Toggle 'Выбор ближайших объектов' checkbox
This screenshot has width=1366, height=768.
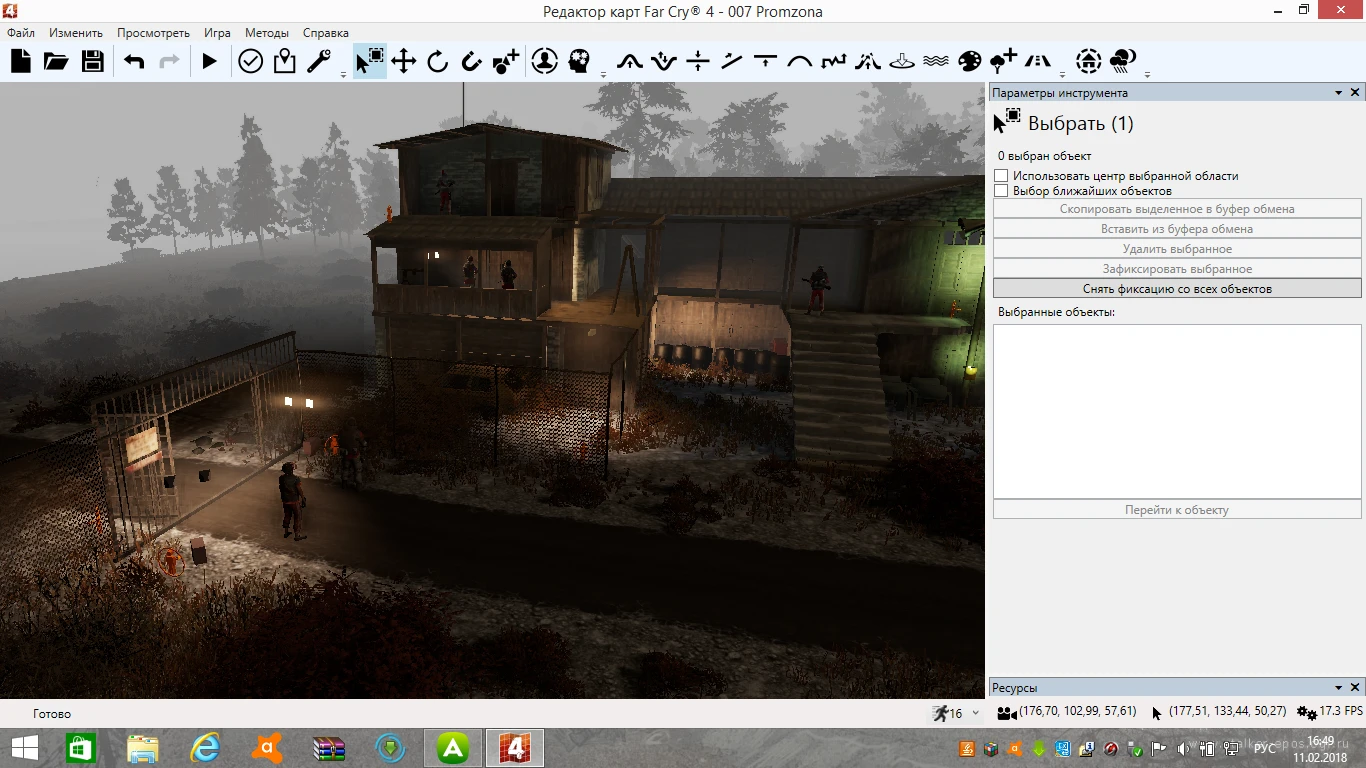click(x=1001, y=191)
